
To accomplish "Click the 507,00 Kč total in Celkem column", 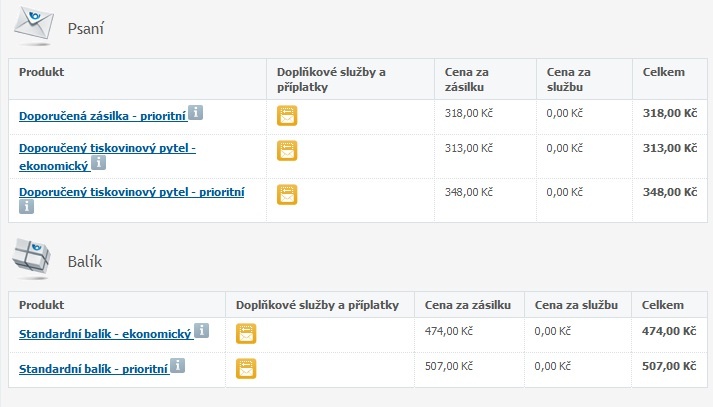I will tap(668, 366).
